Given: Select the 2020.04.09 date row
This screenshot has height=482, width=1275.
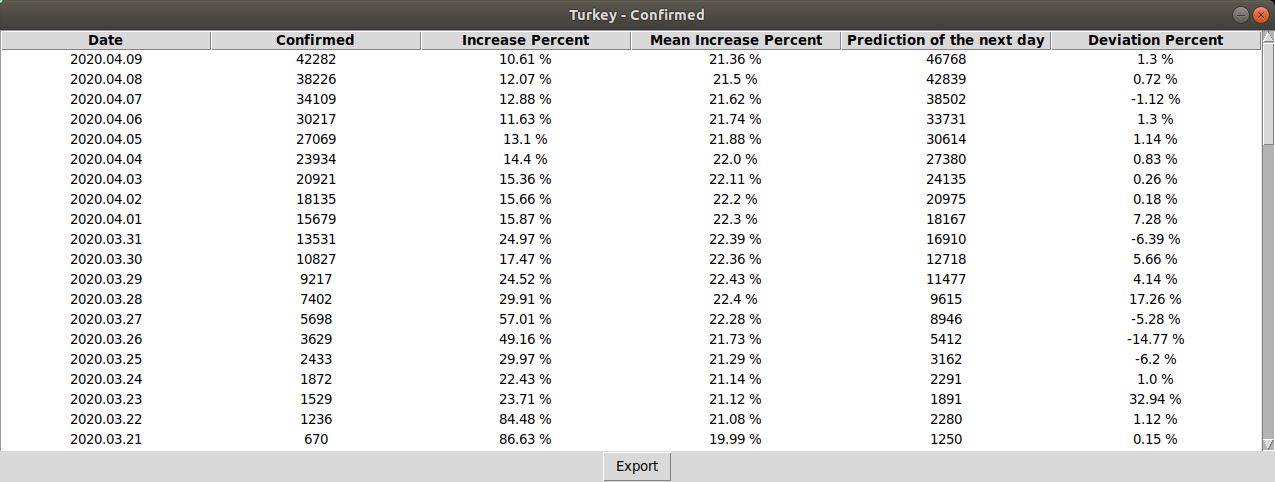Looking at the screenshot, I should click(x=106, y=59).
